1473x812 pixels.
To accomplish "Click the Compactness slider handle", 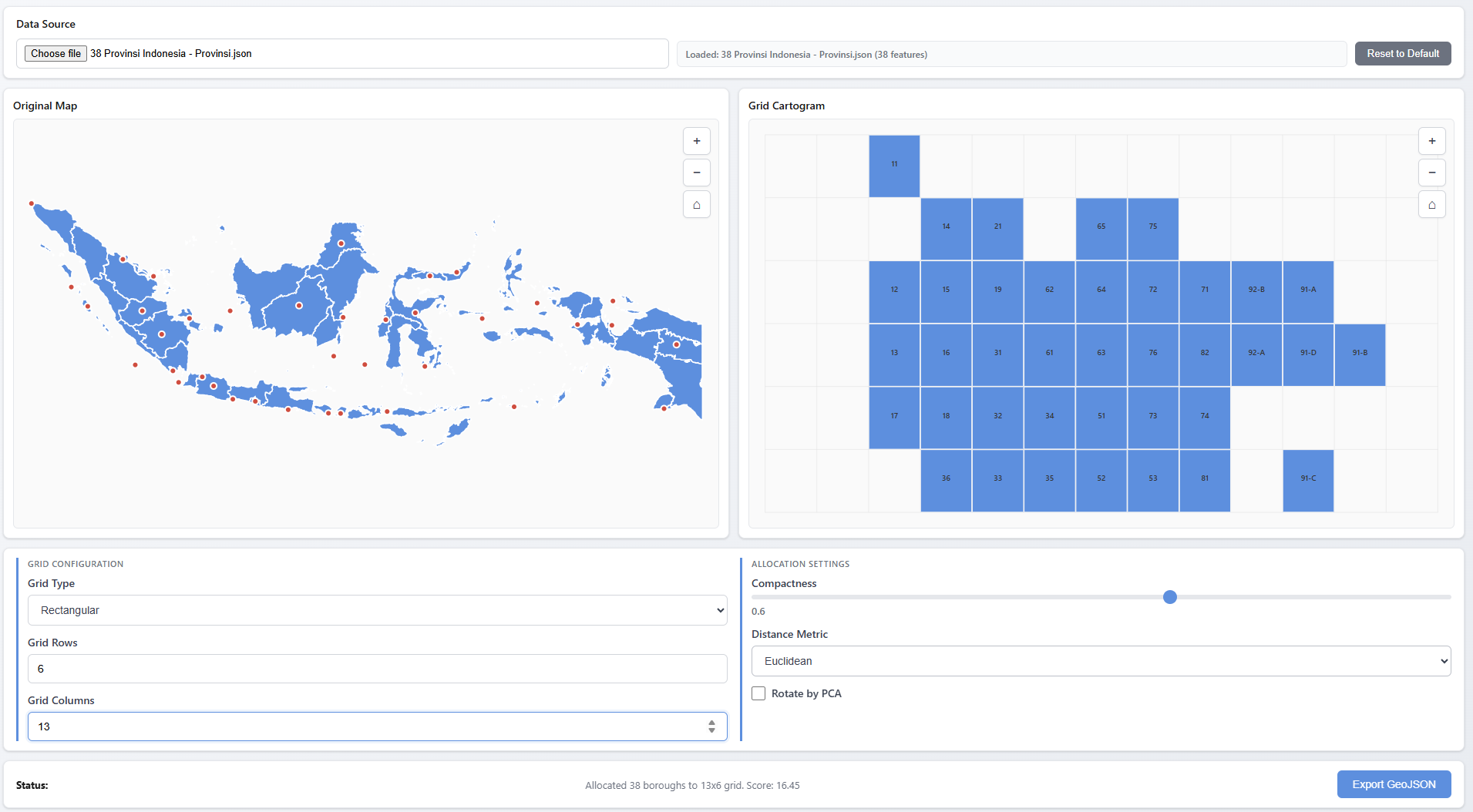I will (x=1169, y=597).
